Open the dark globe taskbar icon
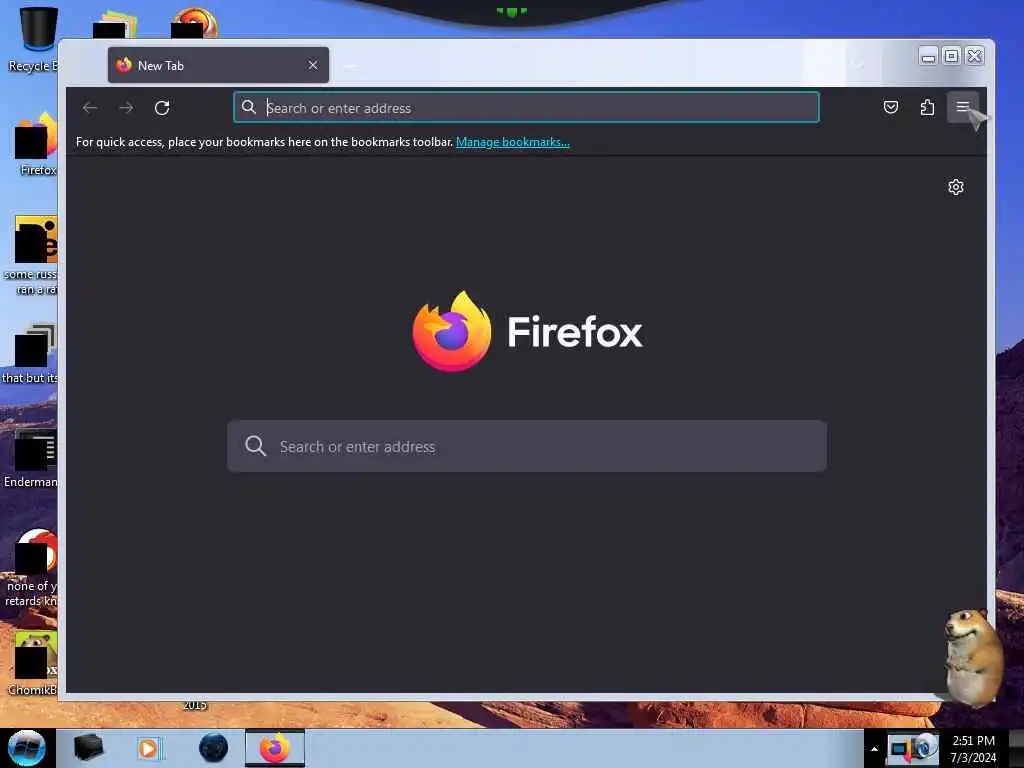The width and height of the screenshot is (1024, 768). pyautogui.click(x=213, y=748)
